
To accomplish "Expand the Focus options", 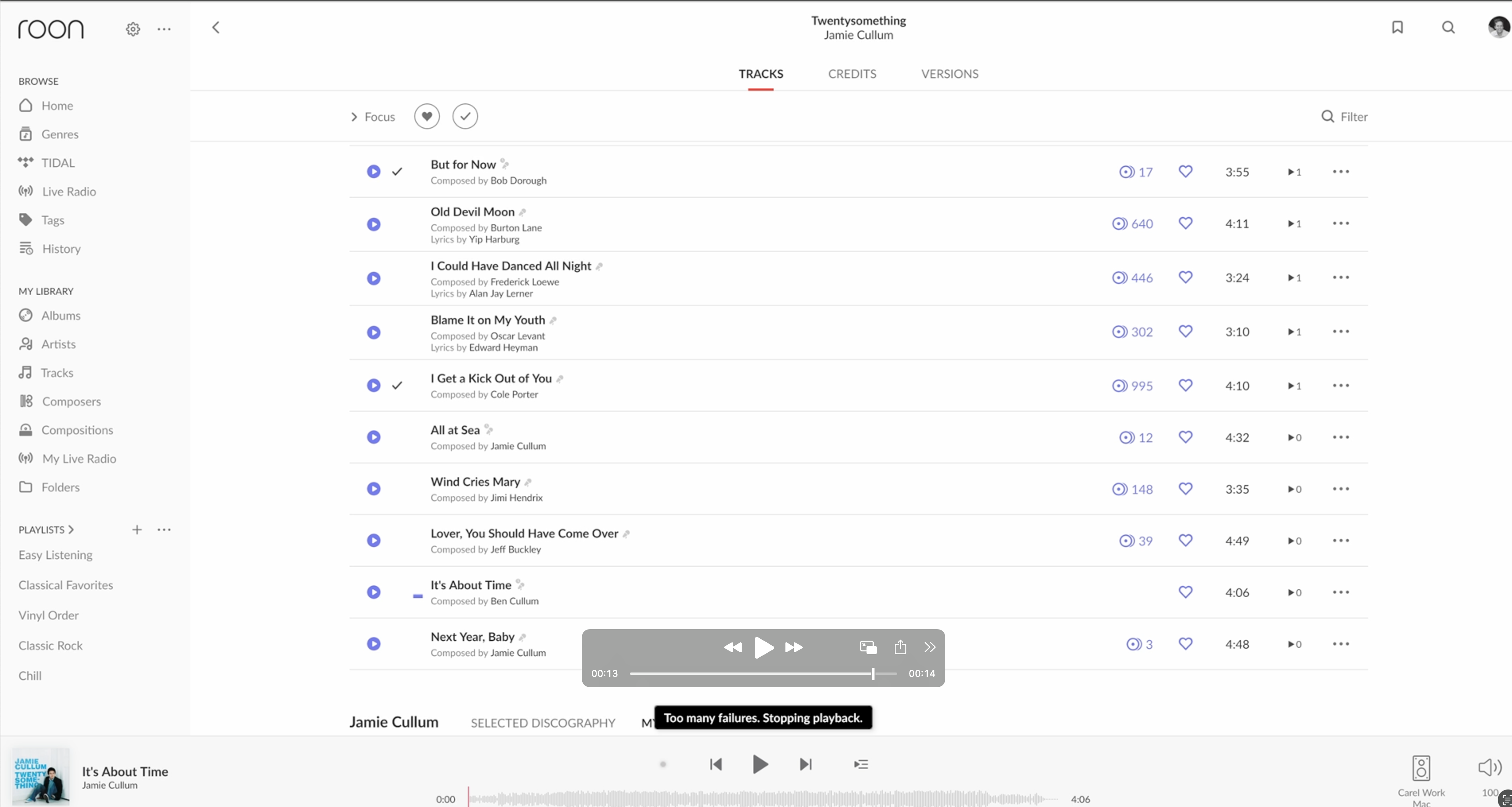I will click(x=373, y=117).
